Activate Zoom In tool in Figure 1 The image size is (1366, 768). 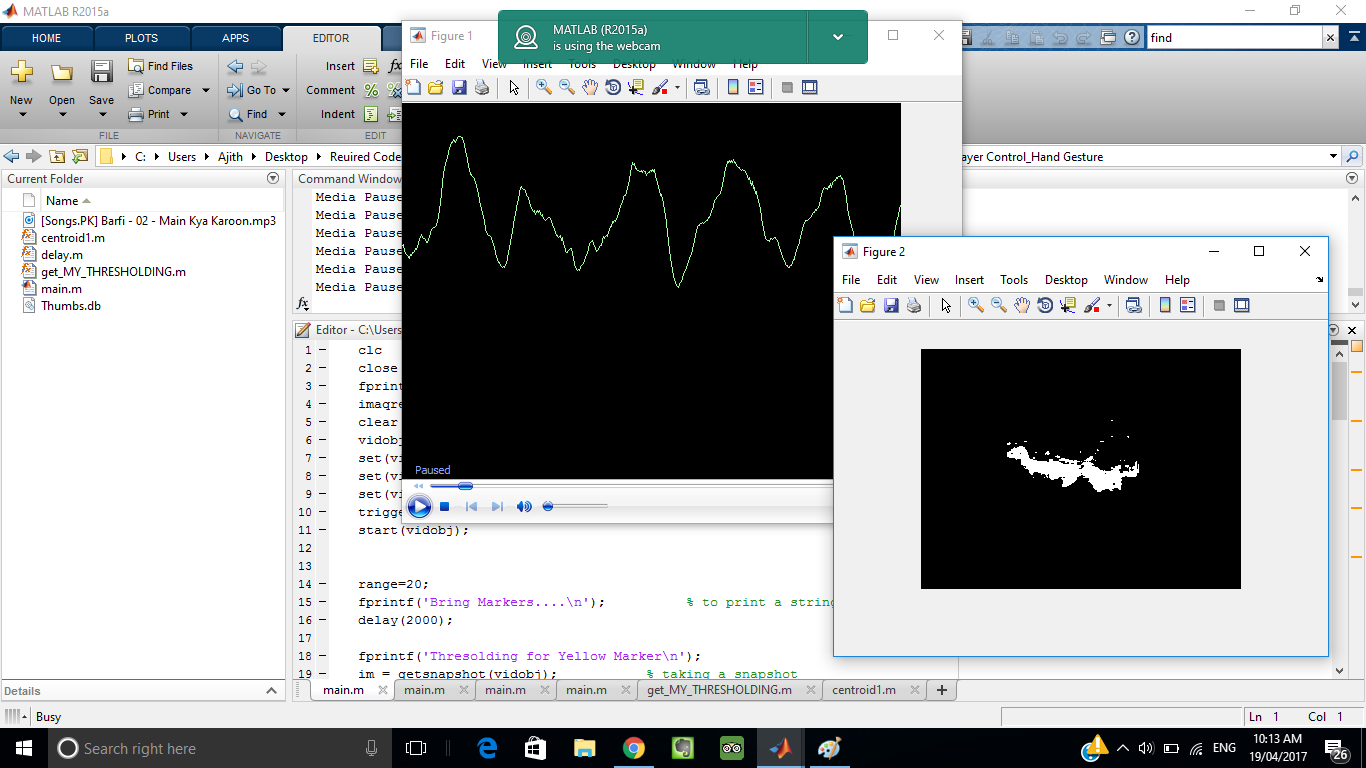[x=544, y=88]
